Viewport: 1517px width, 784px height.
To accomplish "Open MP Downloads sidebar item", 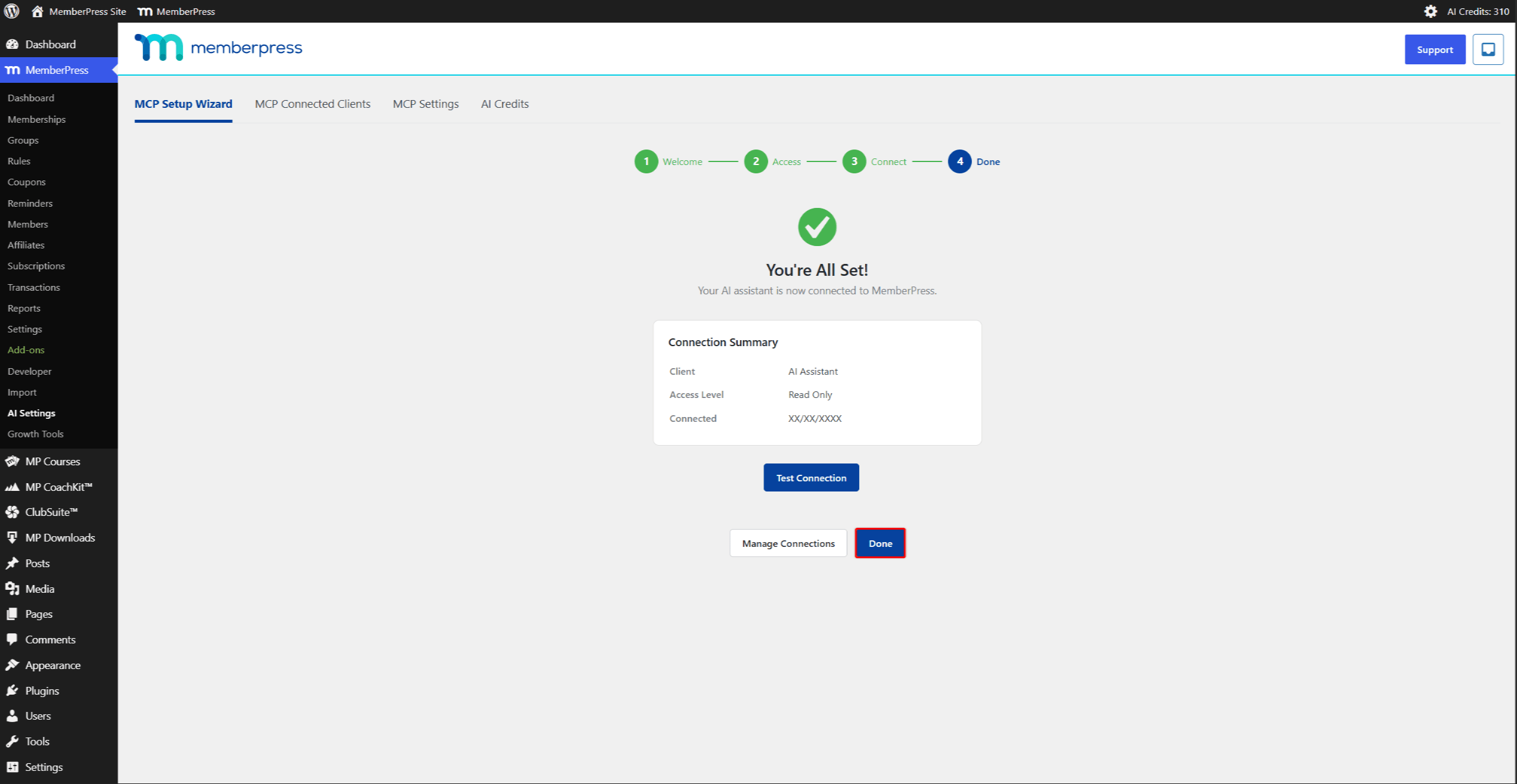I will tap(59, 537).
